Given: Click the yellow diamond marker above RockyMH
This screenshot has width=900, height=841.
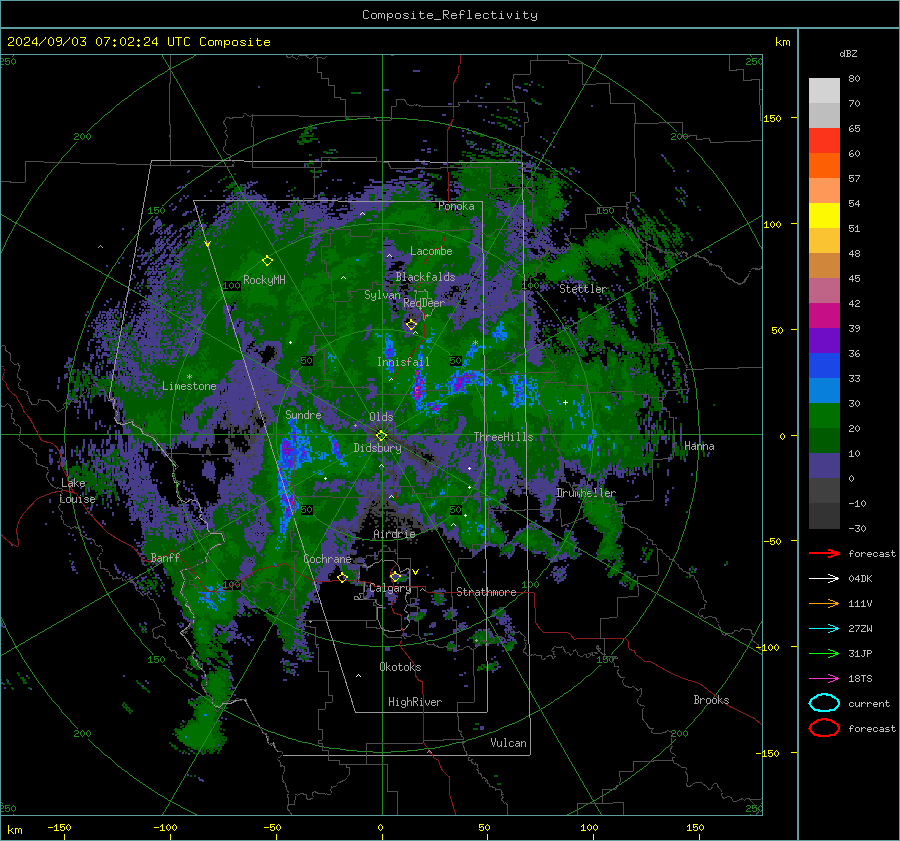Looking at the screenshot, I should click(267, 261).
